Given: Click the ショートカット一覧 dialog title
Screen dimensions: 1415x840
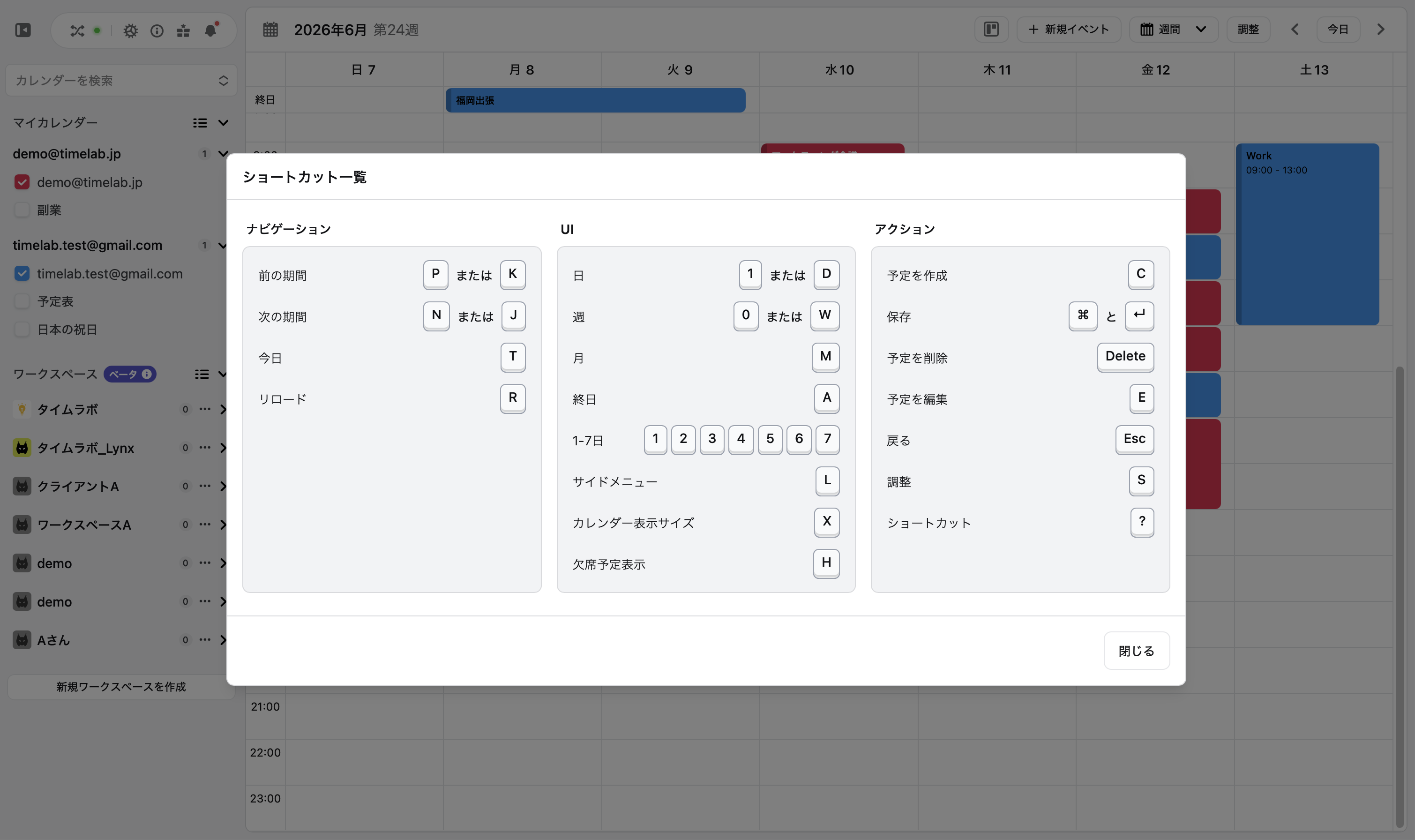Looking at the screenshot, I should coord(305,177).
